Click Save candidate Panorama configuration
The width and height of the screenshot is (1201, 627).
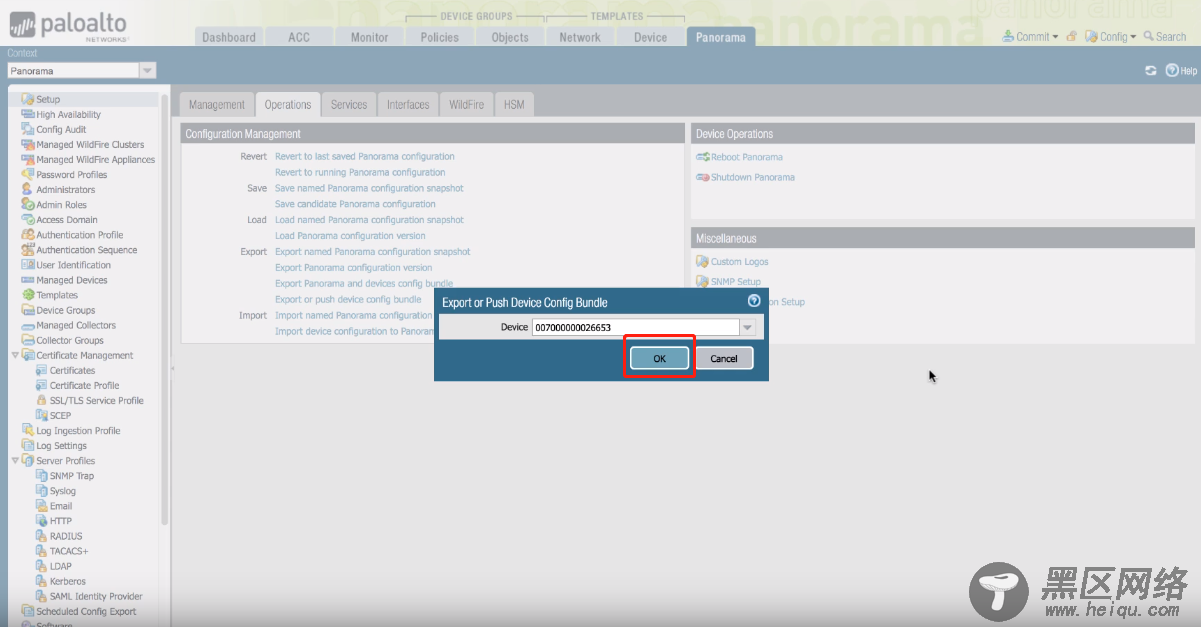click(x=355, y=204)
